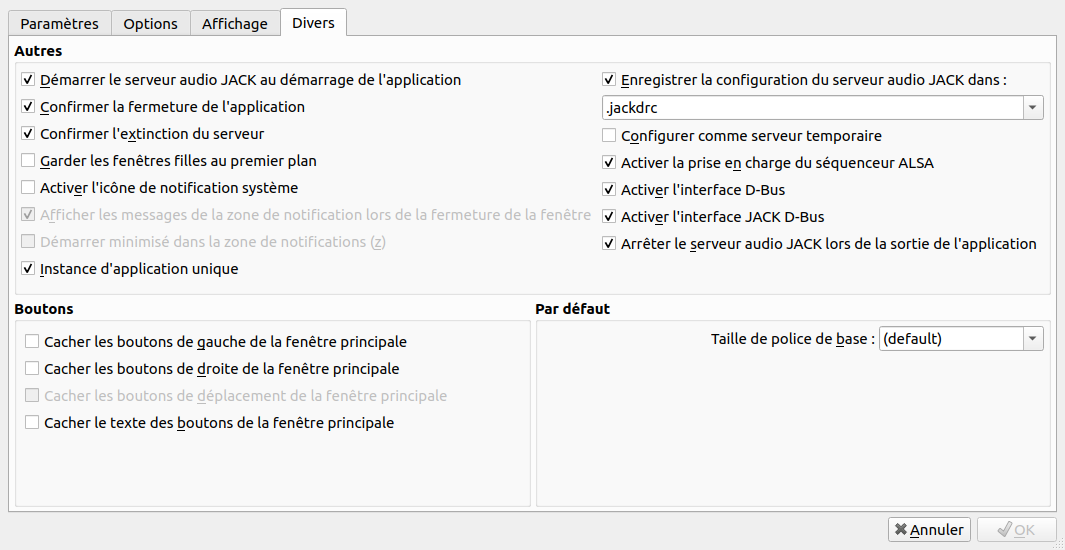Check Cacher les boutons de gauche
Viewport: 1065px width, 550px height.
click(33, 342)
